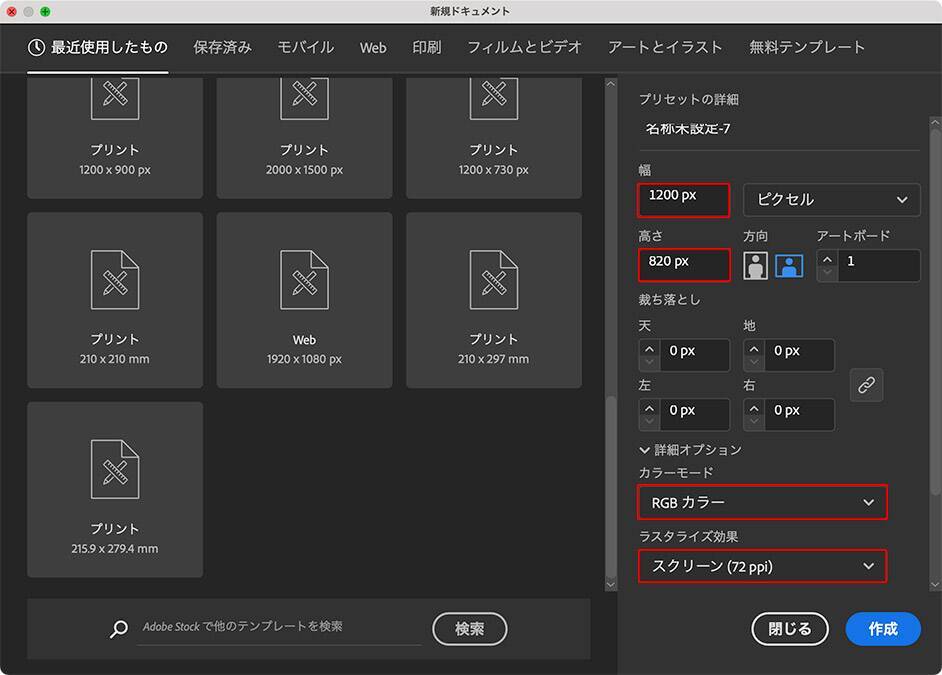Pick the 215.9 x 279.4 mm print preset
The height and width of the screenshot is (675, 942).
(115, 489)
